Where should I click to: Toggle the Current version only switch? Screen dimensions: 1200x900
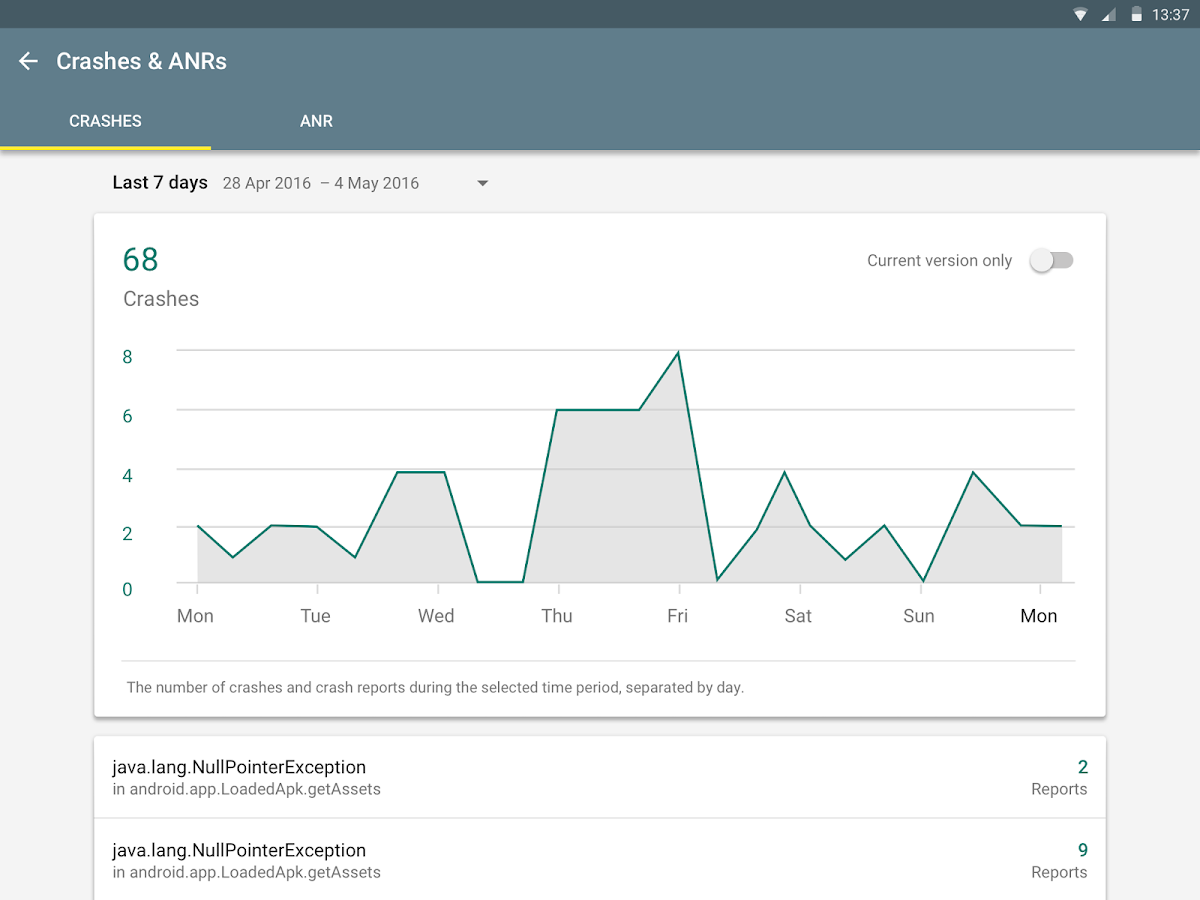click(1051, 261)
